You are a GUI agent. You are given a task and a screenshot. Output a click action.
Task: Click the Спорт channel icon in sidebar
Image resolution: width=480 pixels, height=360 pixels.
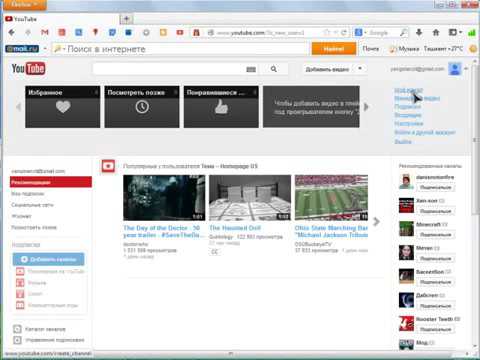point(20,294)
